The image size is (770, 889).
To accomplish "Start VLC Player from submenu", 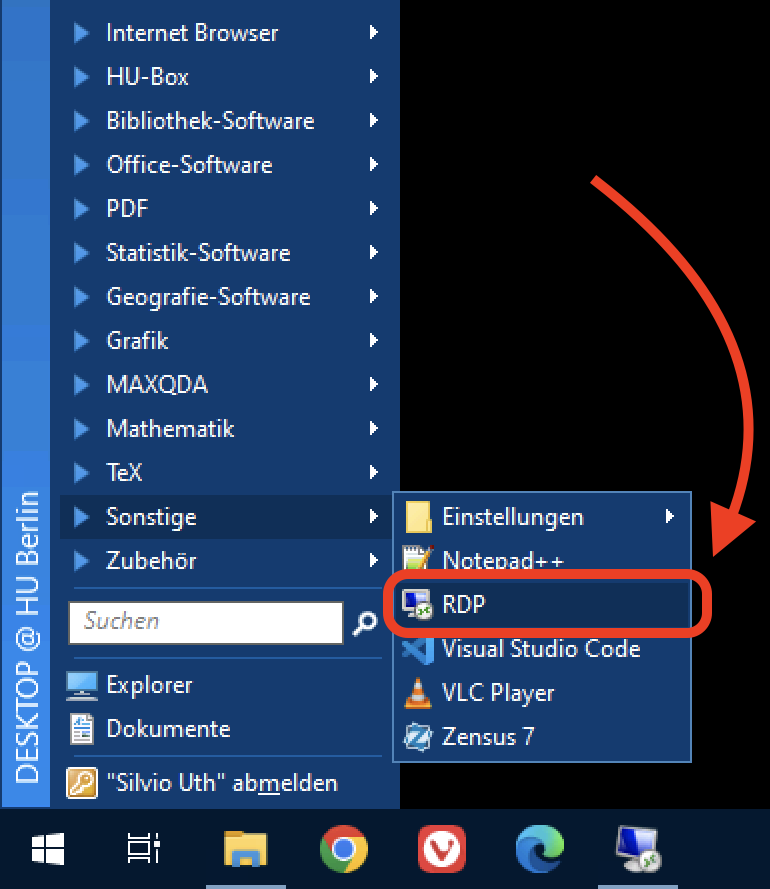I will (542, 693).
